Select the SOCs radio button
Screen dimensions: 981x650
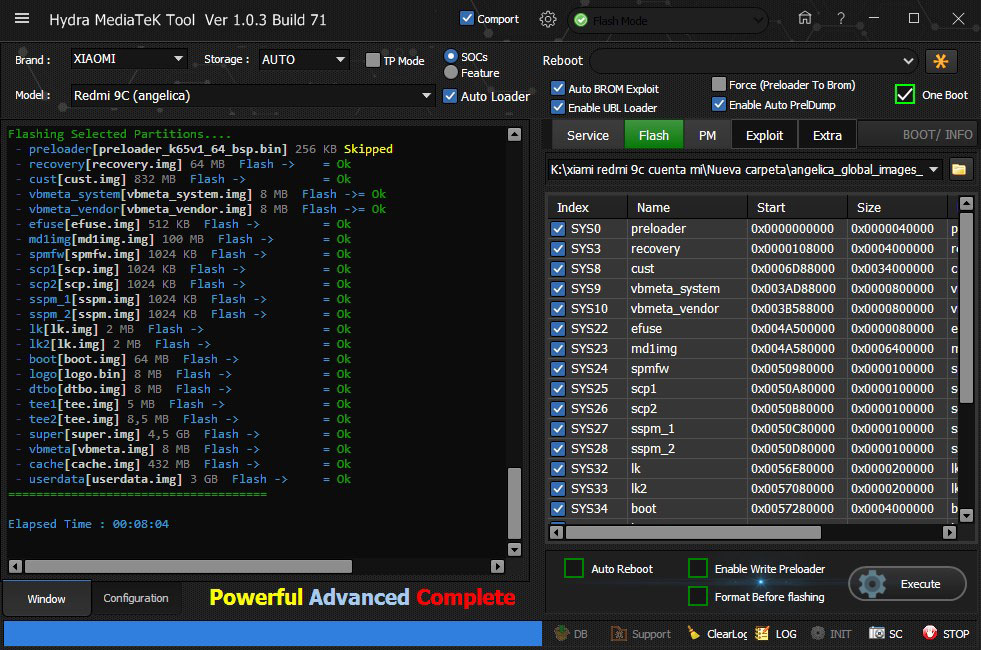[450, 56]
